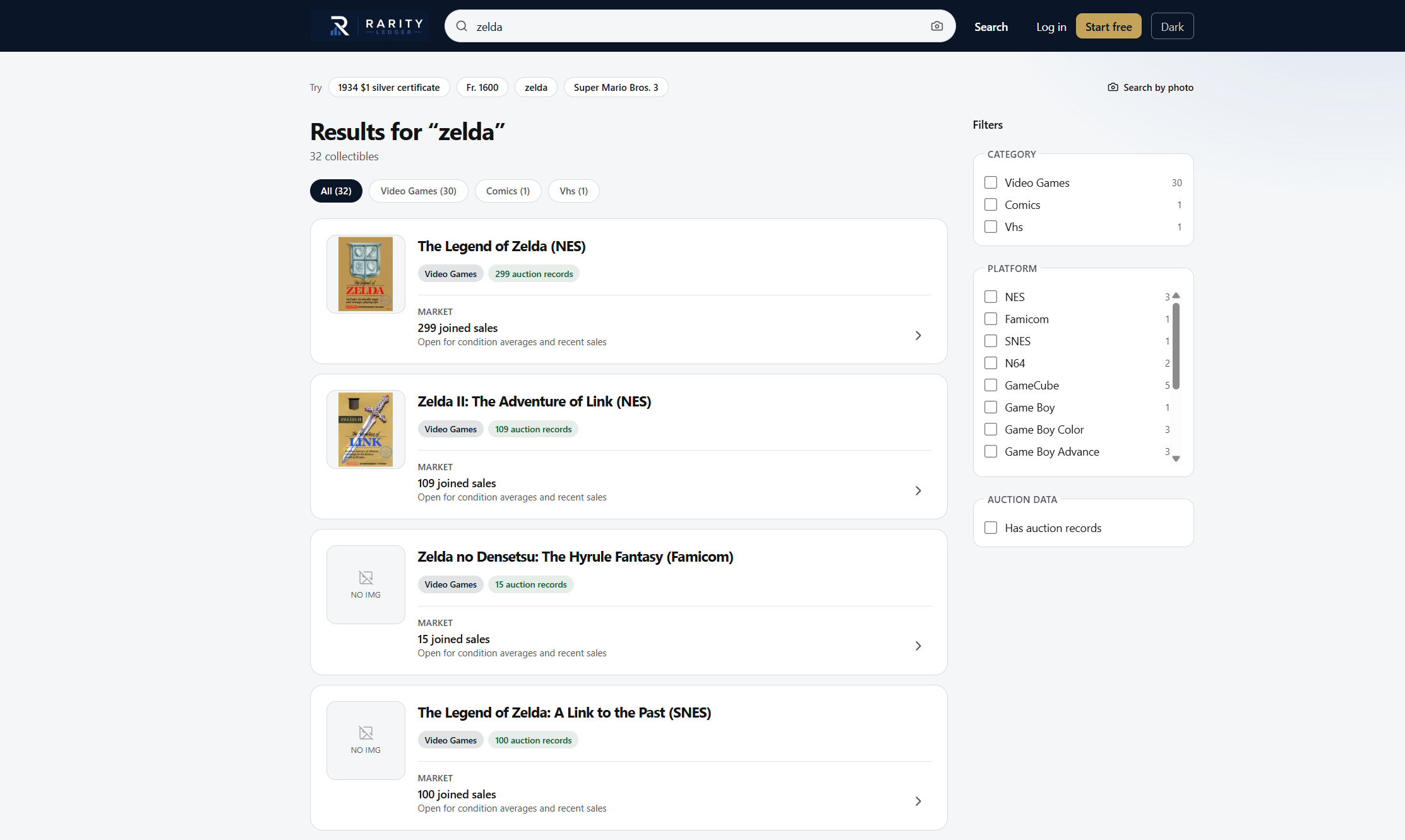Open the Rarity Ledger logo home link

369,26
